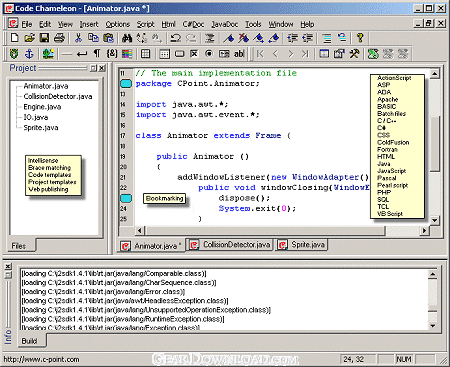Open Find with the binoculars icon
Screen dimensions: 450x367
127,38
